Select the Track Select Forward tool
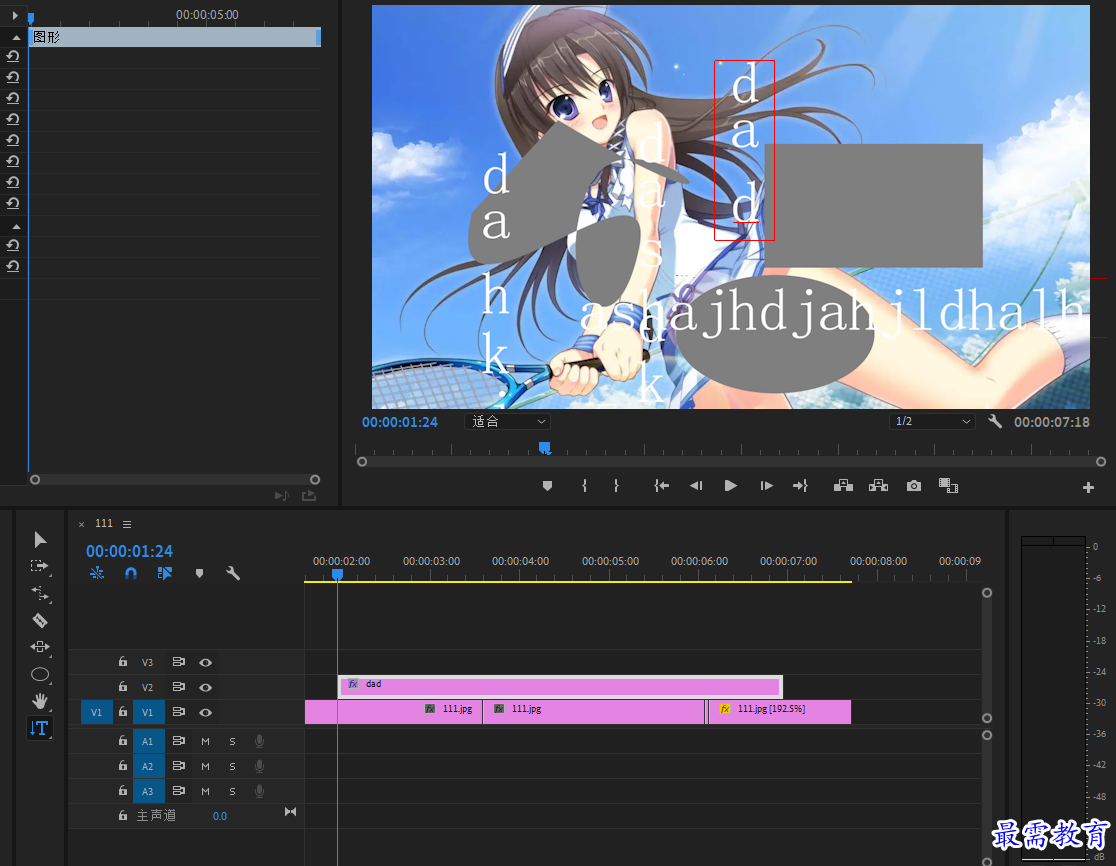 [40, 566]
